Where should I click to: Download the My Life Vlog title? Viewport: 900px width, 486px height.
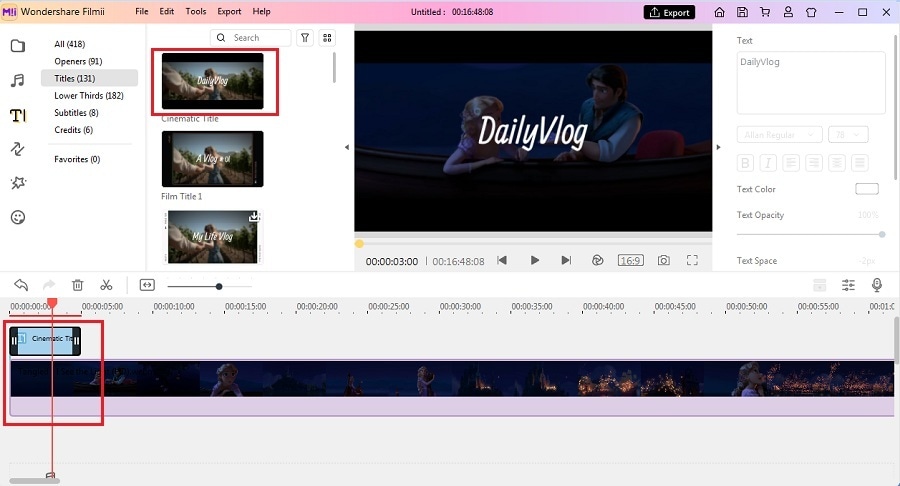coord(254,217)
